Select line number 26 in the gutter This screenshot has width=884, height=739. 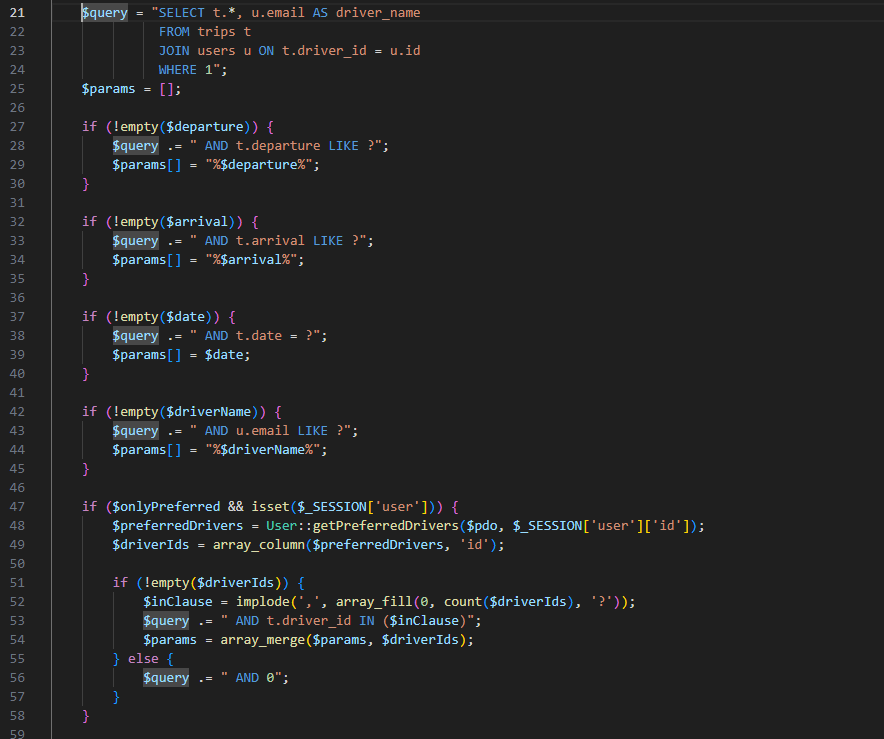click(x=17, y=108)
